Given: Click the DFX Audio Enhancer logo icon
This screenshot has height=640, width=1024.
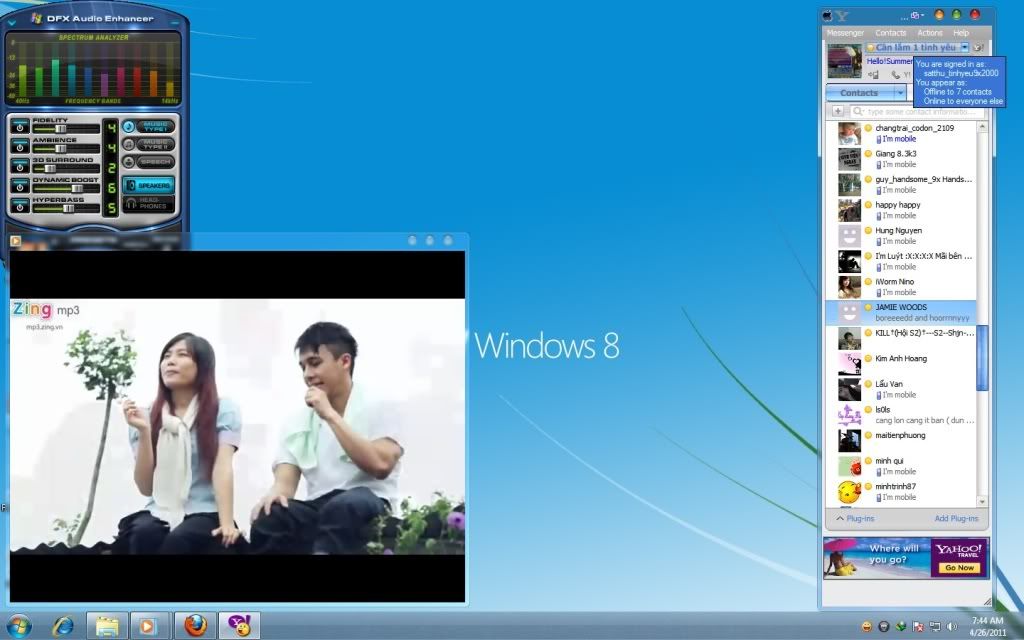Looking at the screenshot, I should (37, 18).
